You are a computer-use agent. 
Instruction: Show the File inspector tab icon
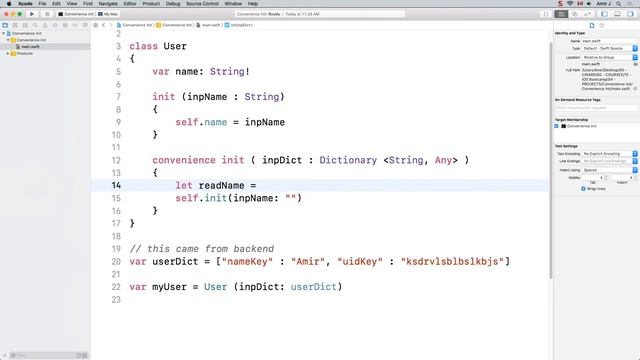[x=592, y=25]
